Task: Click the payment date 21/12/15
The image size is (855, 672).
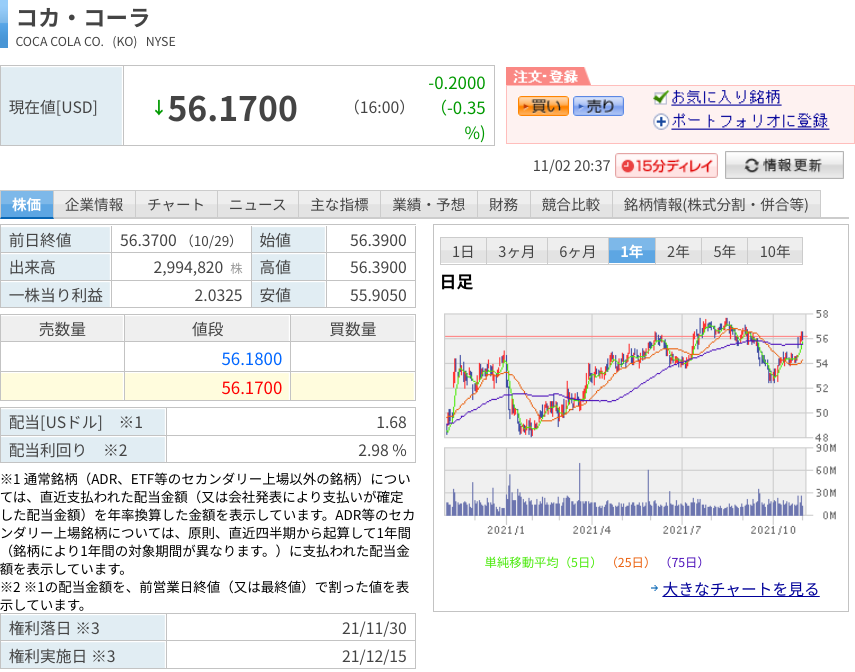Action: click(x=374, y=656)
